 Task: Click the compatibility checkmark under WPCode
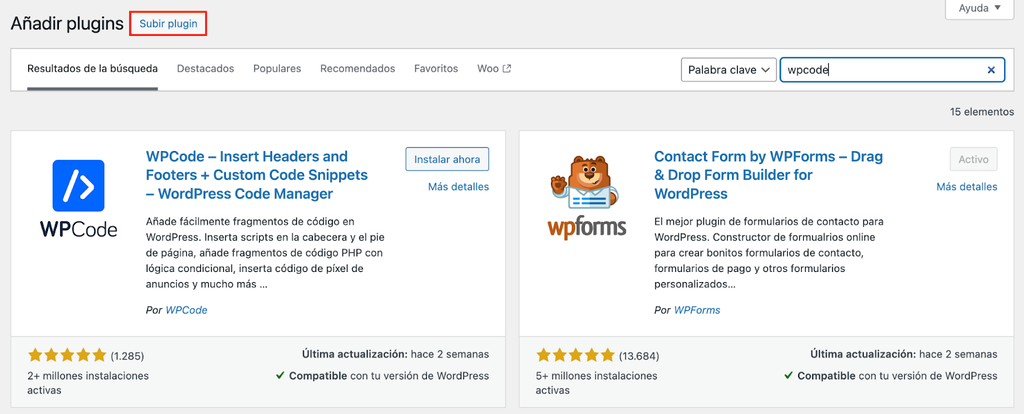pos(280,375)
